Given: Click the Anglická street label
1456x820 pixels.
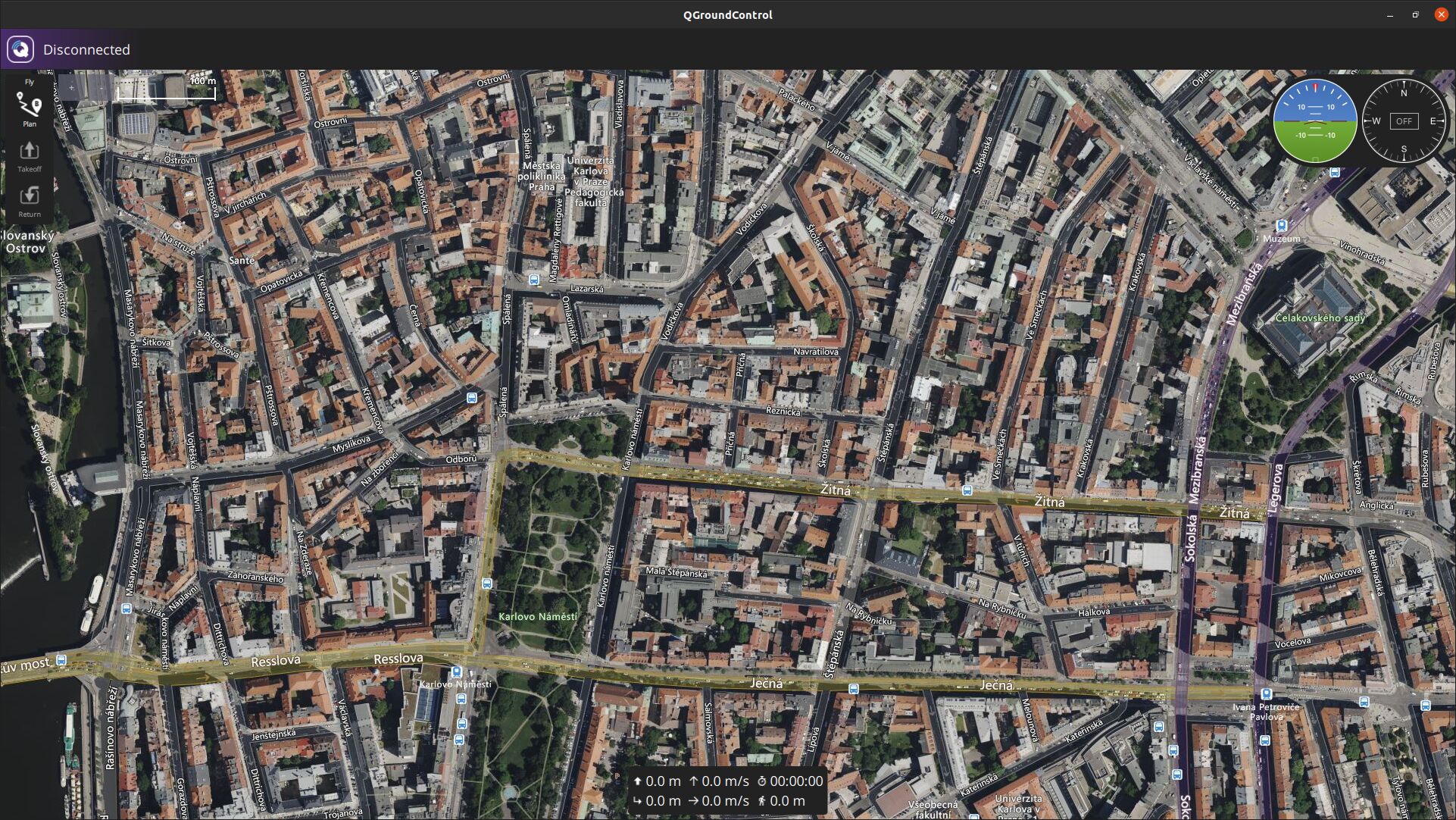Looking at the screenshot, I should 1376,505.
